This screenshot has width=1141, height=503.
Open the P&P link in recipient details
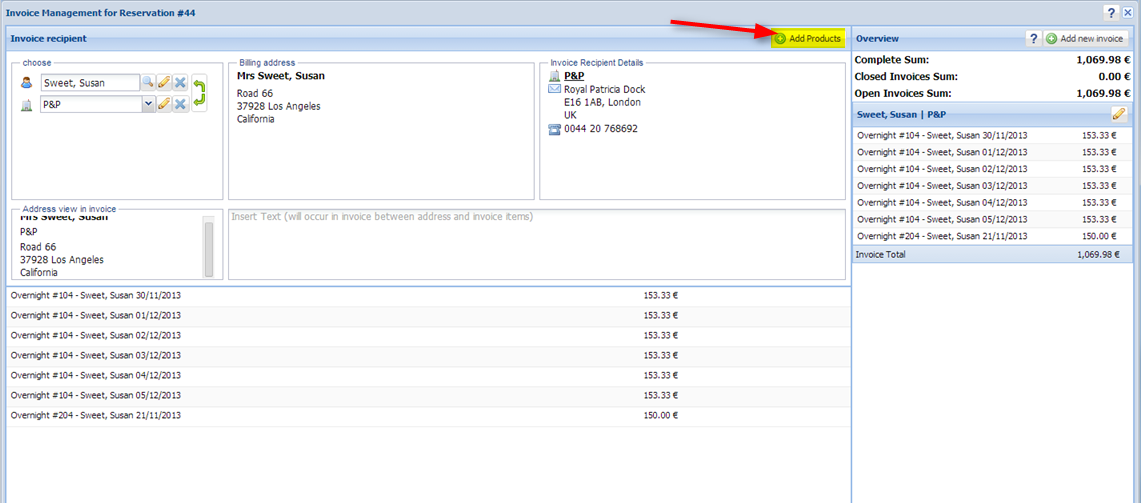(574, 75)
